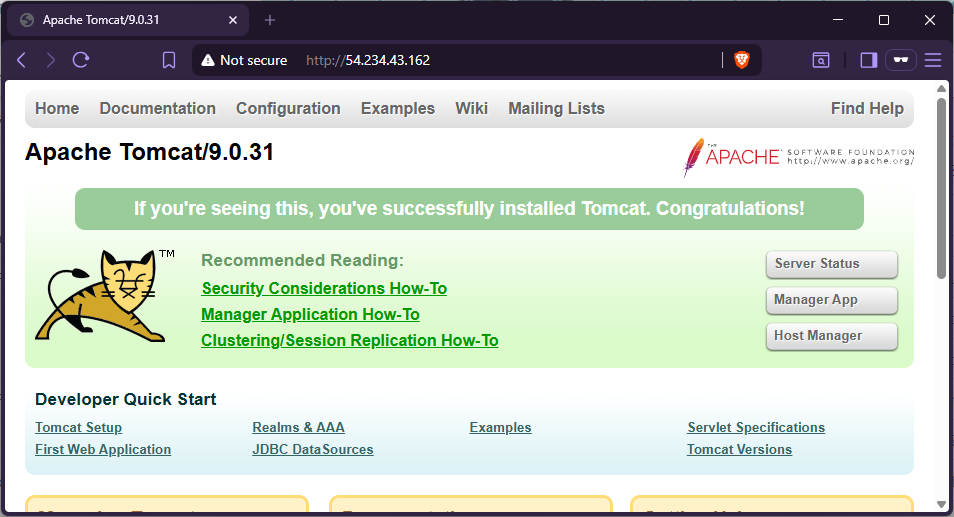The height and width of the screenshot is (517, 954).
Task: Click the scrollbar up arrow
Action: [941, 88]
